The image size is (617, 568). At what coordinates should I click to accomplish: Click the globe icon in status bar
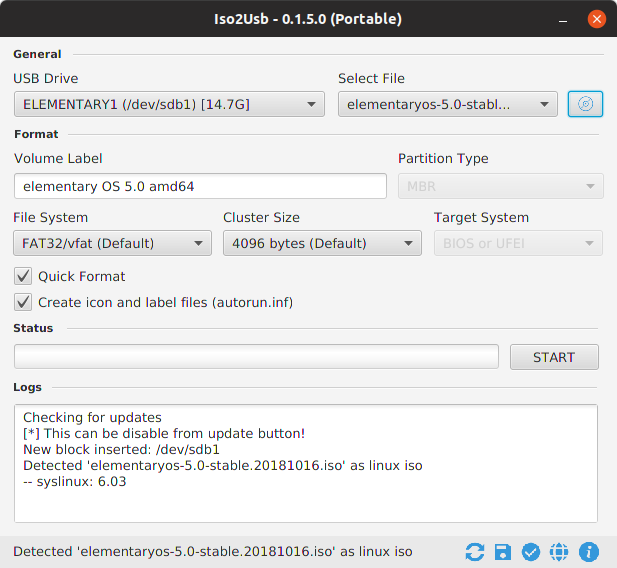559,551
